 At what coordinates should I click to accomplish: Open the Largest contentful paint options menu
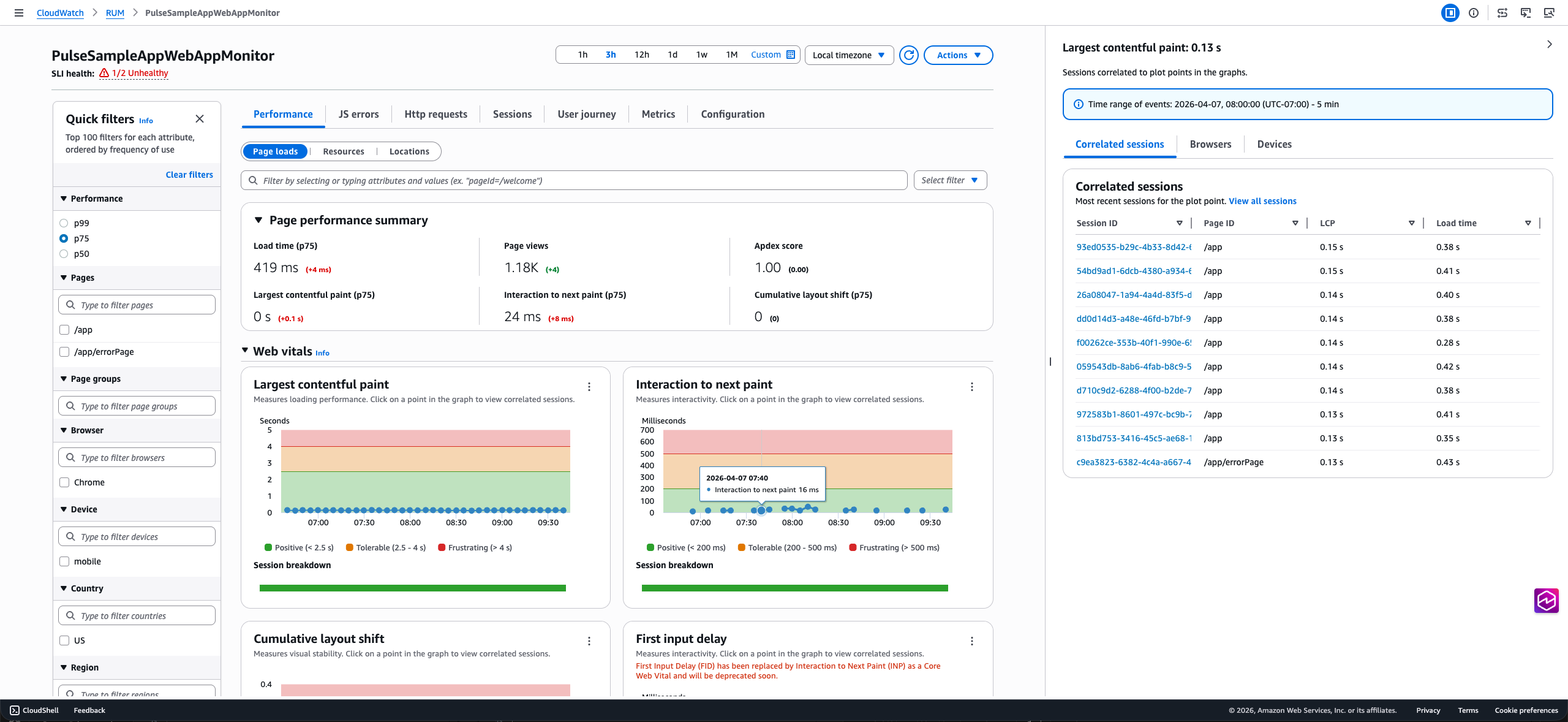click(589, 387)
